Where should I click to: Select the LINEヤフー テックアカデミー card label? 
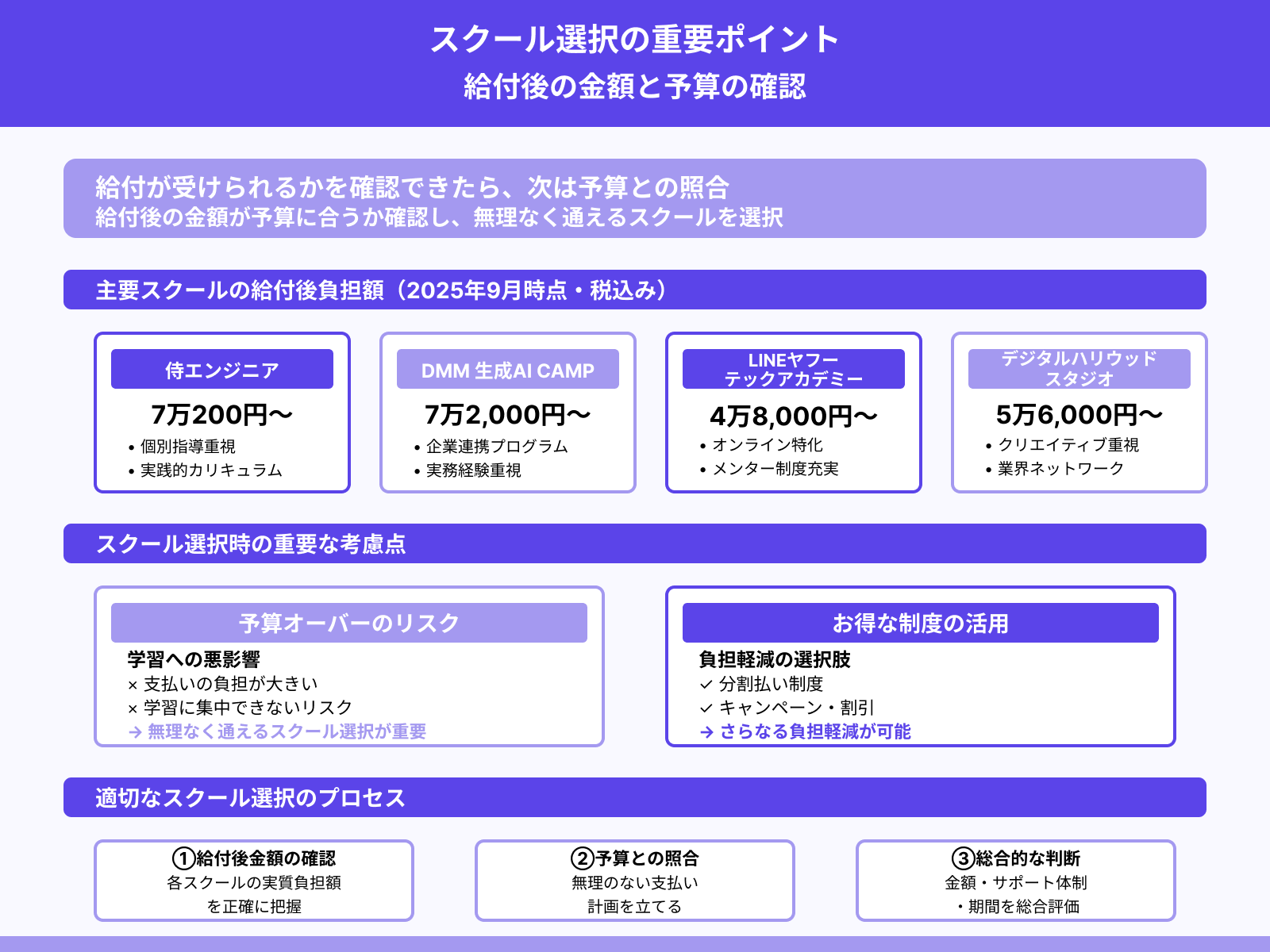click(794, 370)
